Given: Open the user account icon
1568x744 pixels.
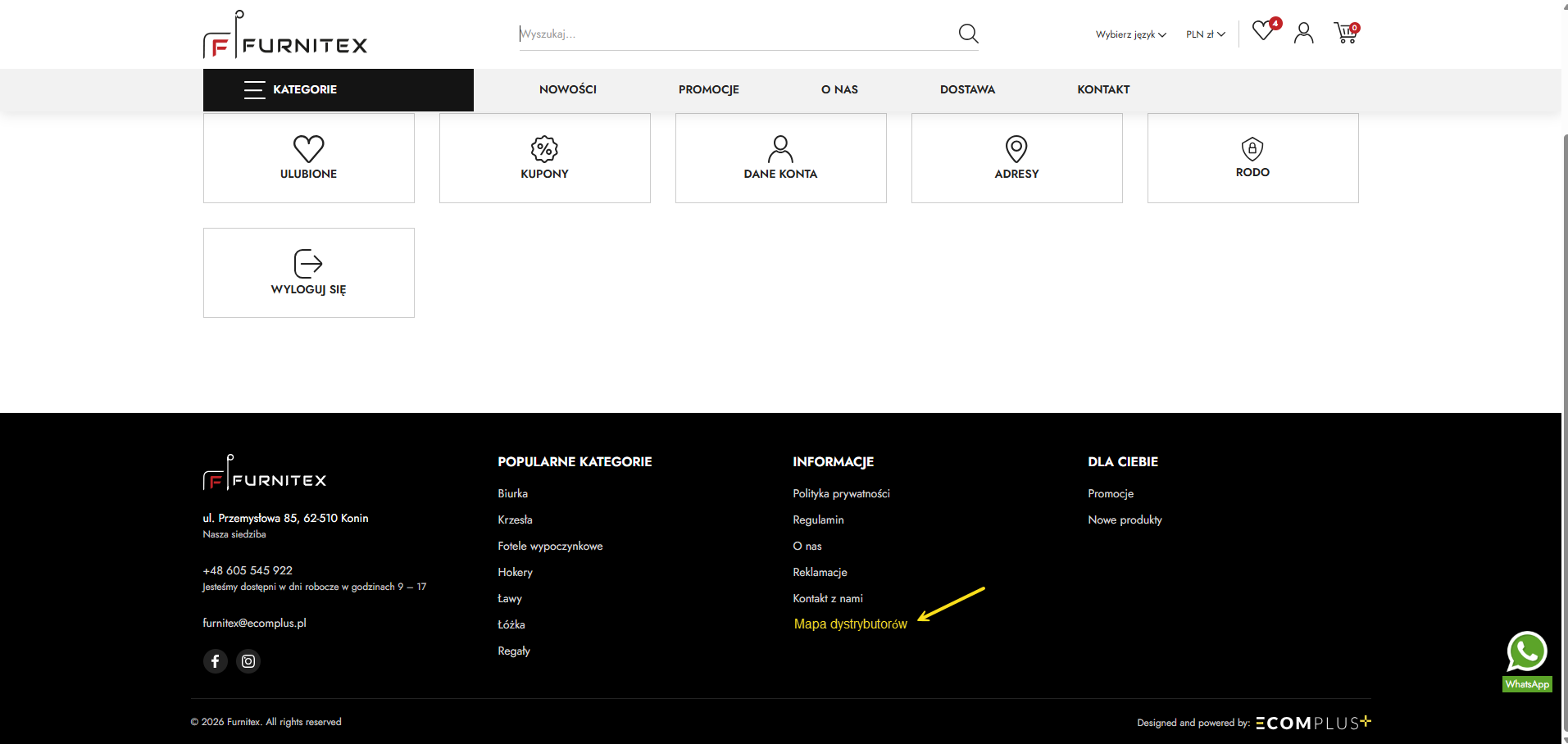Looking at the screenshot, I should [1303, 33].
